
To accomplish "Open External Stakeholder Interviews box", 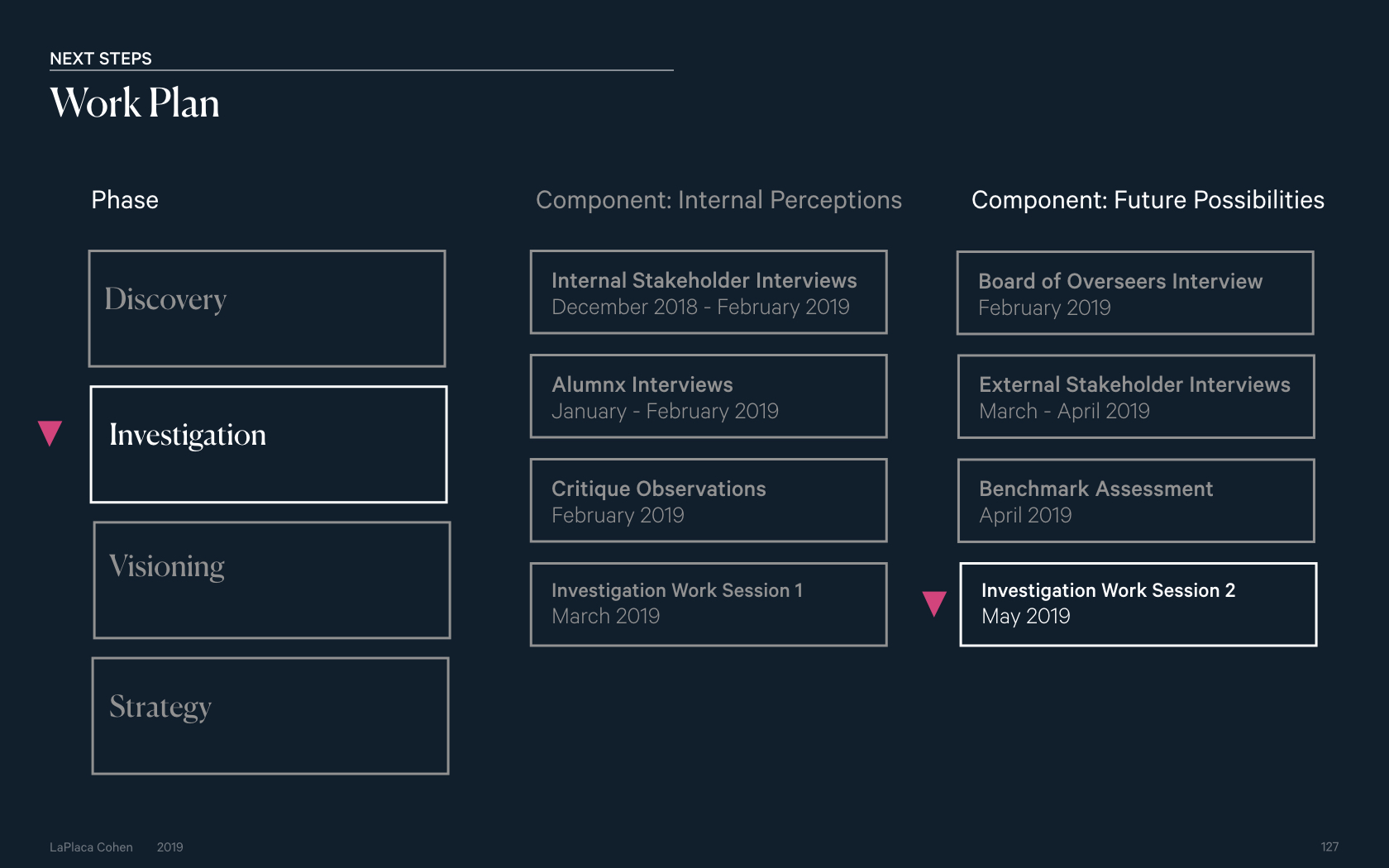I will point(1136,396).
